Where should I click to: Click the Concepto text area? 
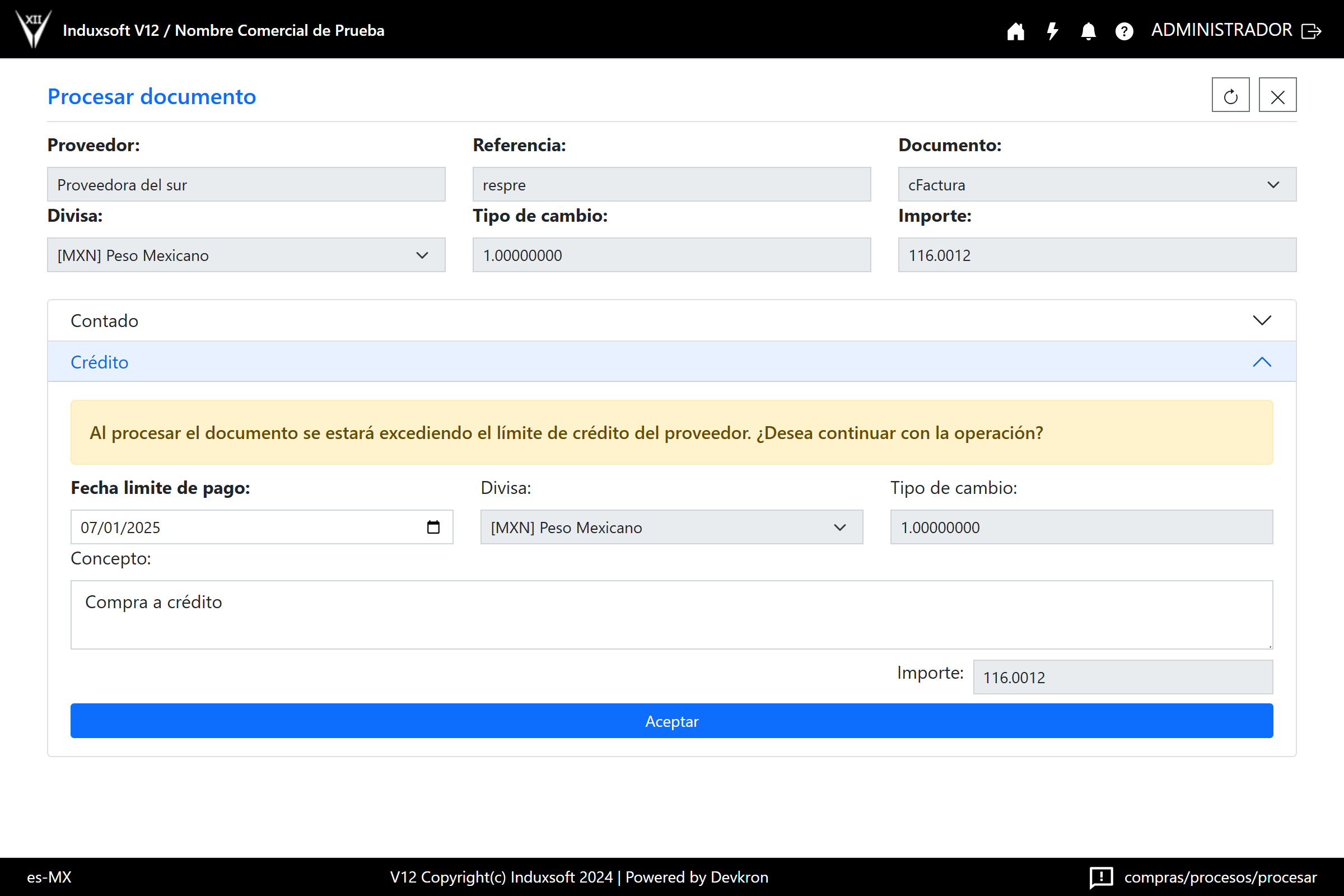(671, 614)
